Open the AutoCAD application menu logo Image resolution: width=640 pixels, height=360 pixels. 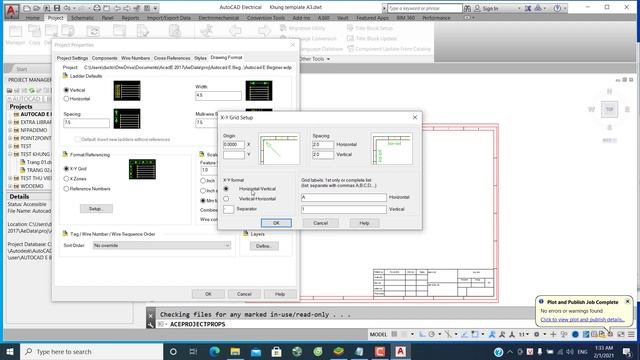coord(11,10)
